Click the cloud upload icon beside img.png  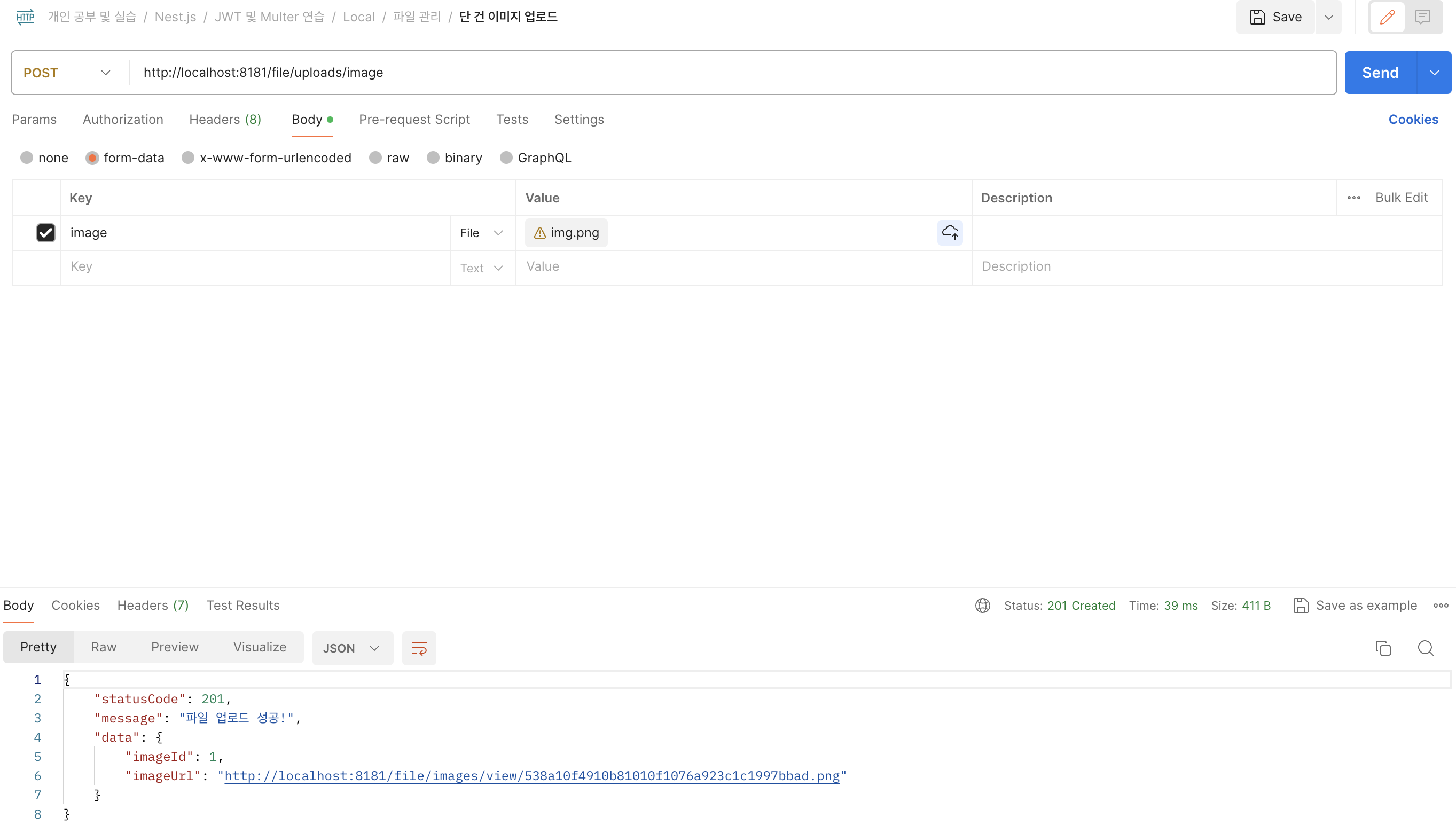[x=950, y=233]
